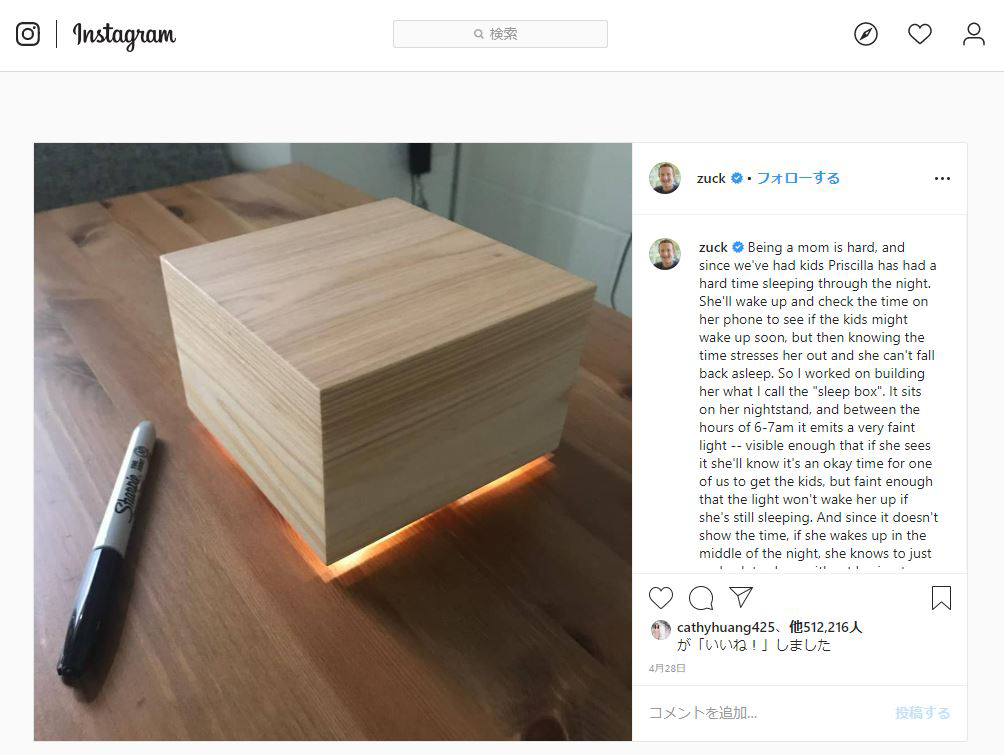Image resolution: width=1004 pixels, height=755 pixels.
Task: Save the post with bookmark icon
Action: pyautogui.click(x=941, y=597)
